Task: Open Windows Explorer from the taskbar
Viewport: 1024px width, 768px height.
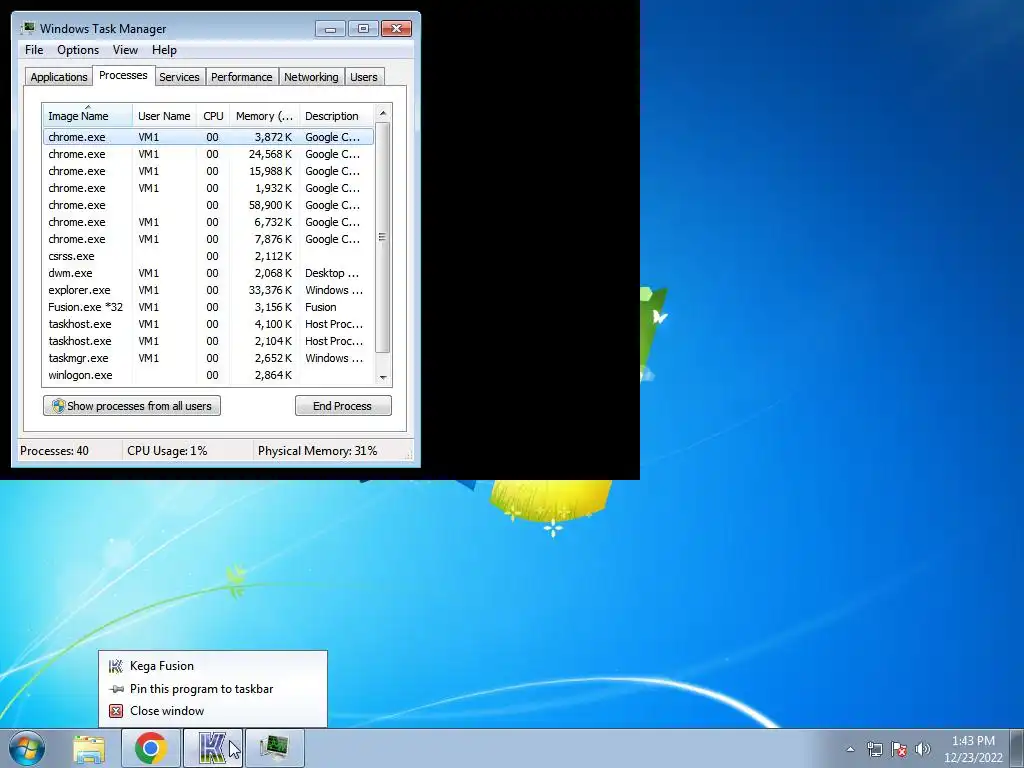Action: click(89, 748)
